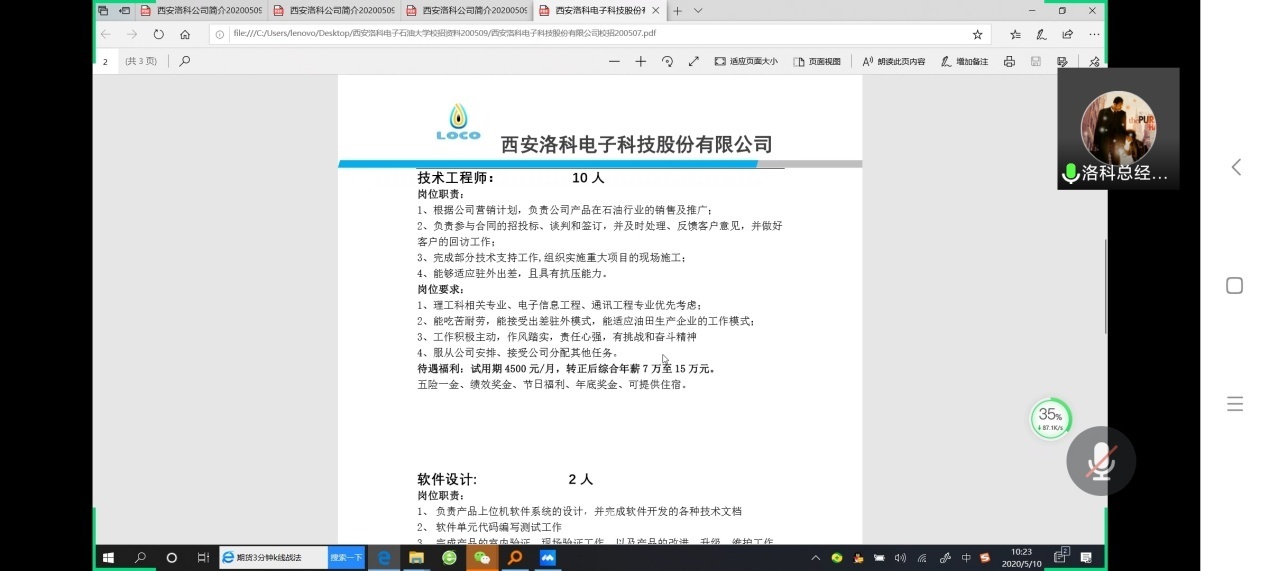
Task: Click add notes (增加备注) button
Action: (964, 61)
